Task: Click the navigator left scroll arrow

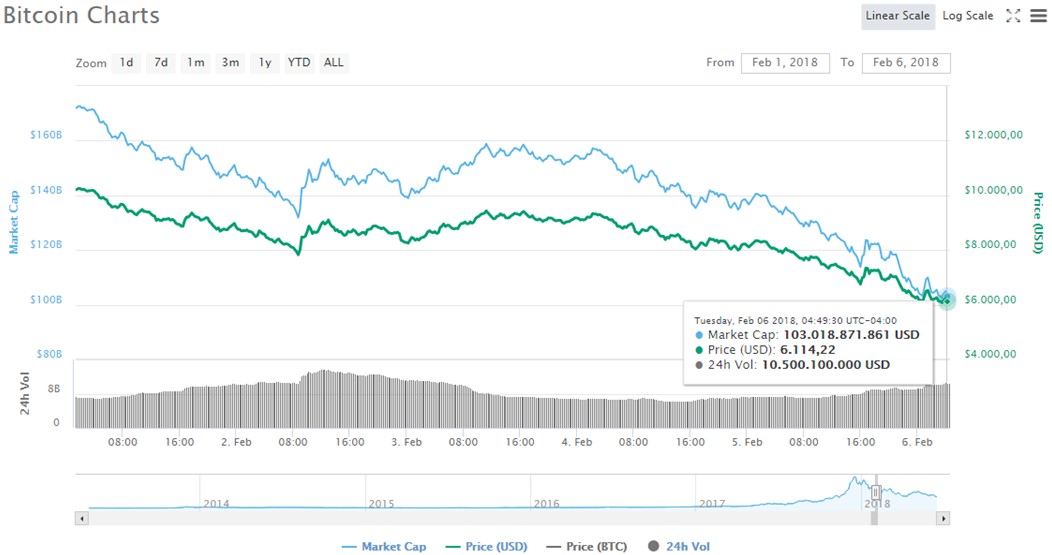Action: (x=82, y=518)
